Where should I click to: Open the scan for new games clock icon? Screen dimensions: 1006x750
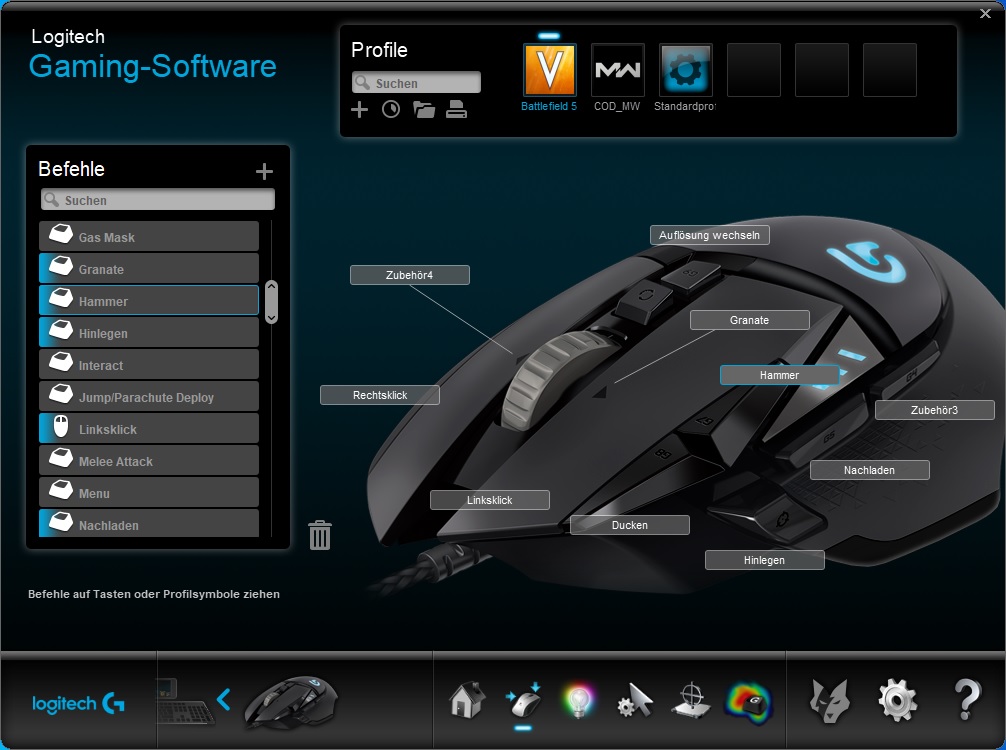point(391,110)
